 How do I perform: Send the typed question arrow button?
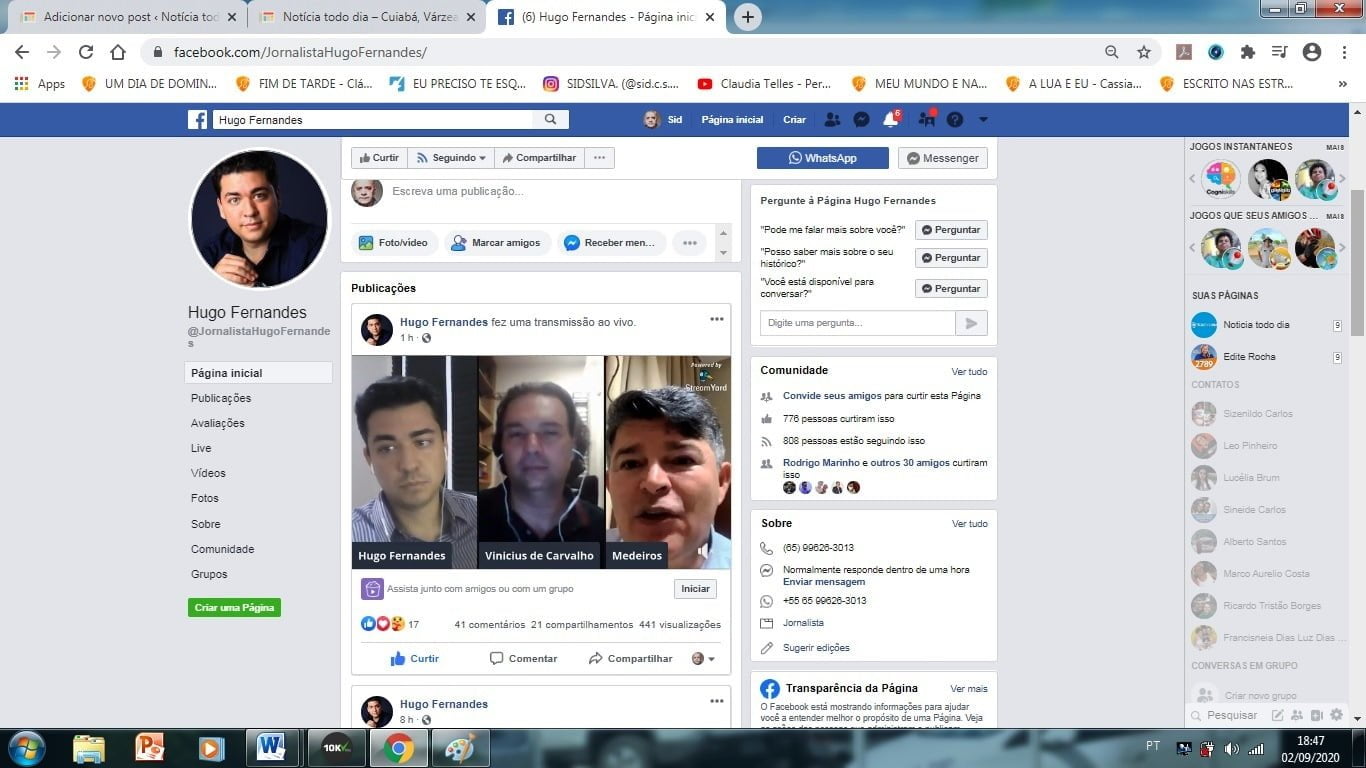(x=971, y=323)
